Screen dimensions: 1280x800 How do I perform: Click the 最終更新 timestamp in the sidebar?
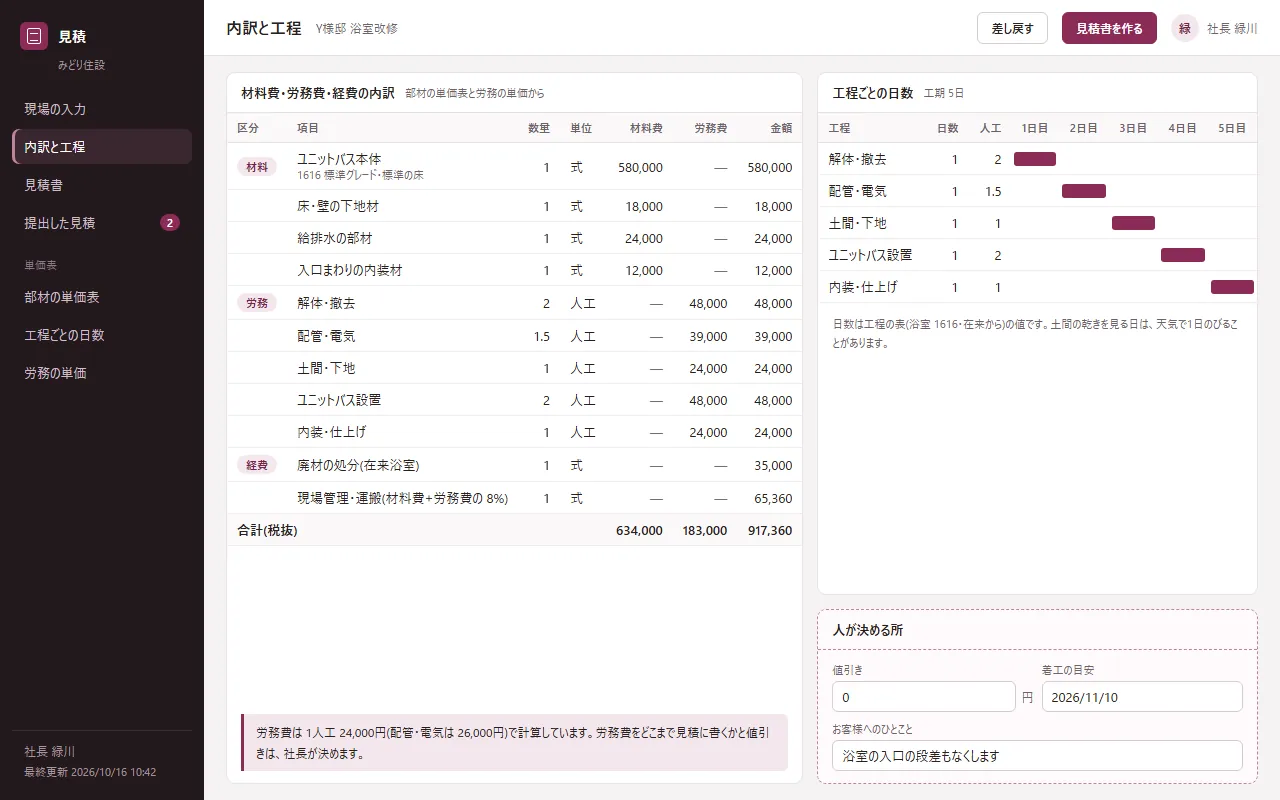[90, 772]
